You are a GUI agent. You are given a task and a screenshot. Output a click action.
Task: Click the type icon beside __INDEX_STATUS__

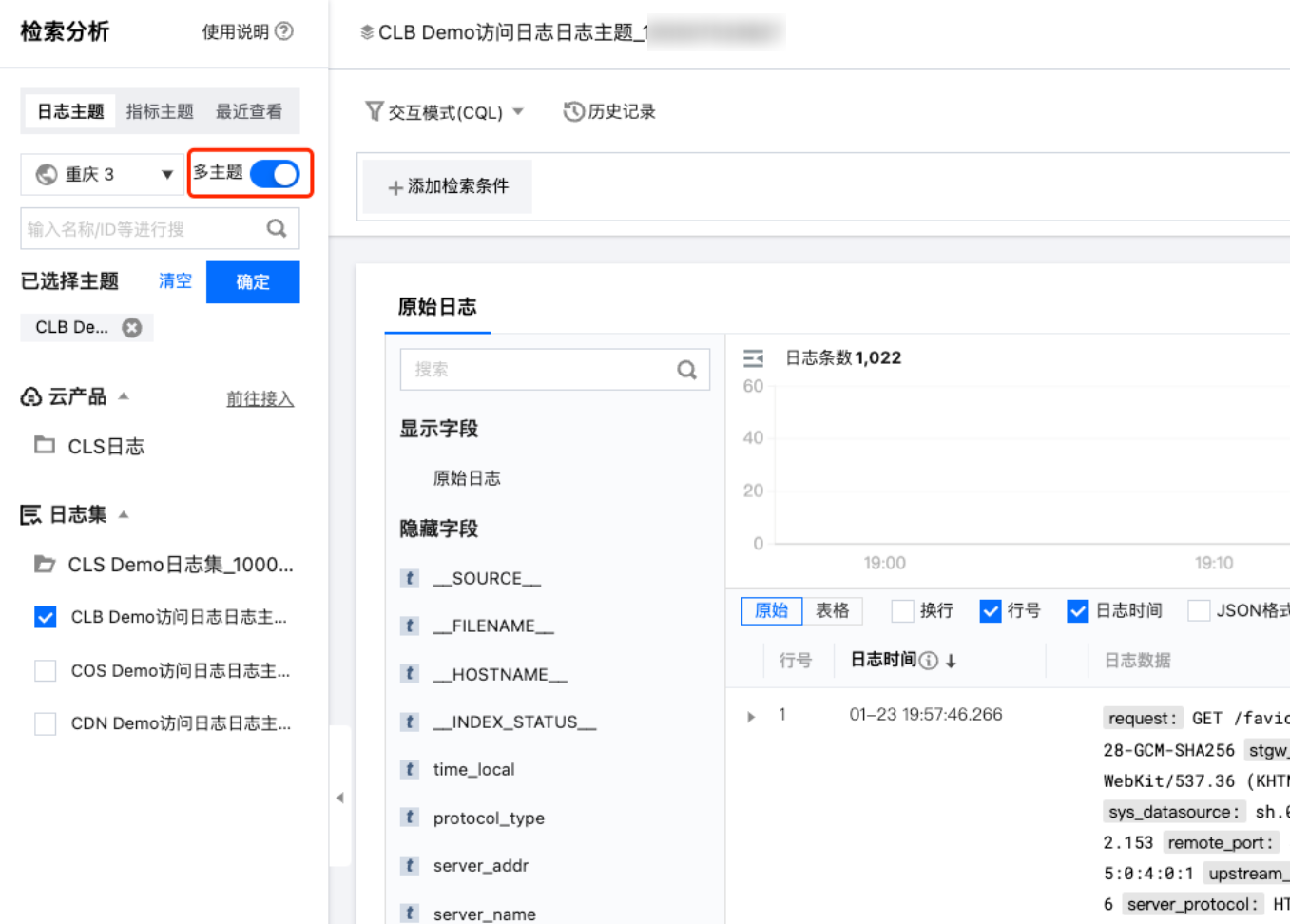point(410,722)
